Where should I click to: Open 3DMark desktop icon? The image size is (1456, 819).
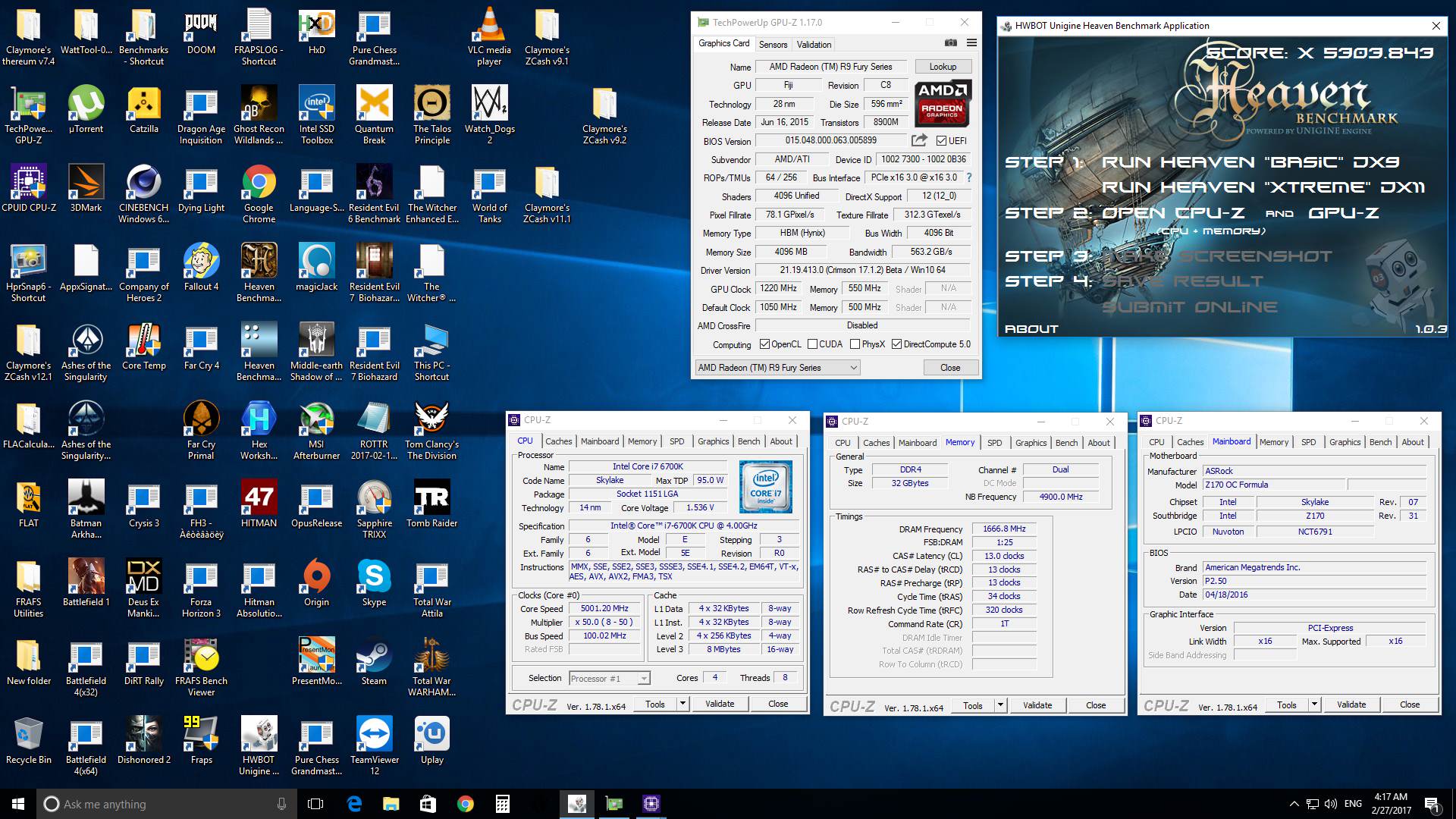click(x=86, y=189)
